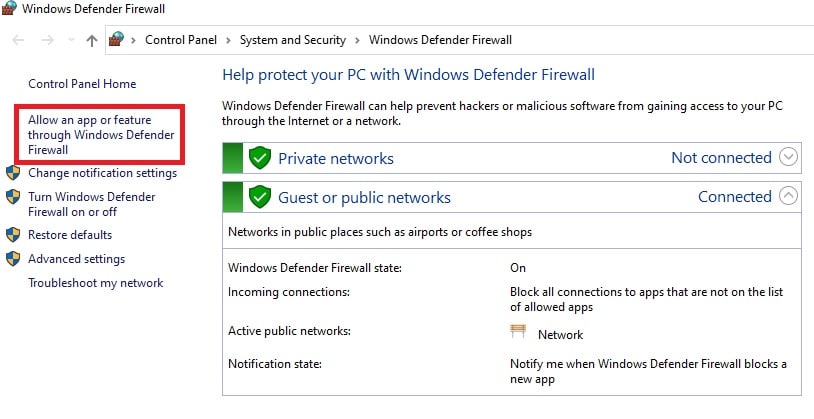This screenshot has height=419, width=814.
Task: Go to System and Security breadcrumb
Action: (x=292, y=40)
